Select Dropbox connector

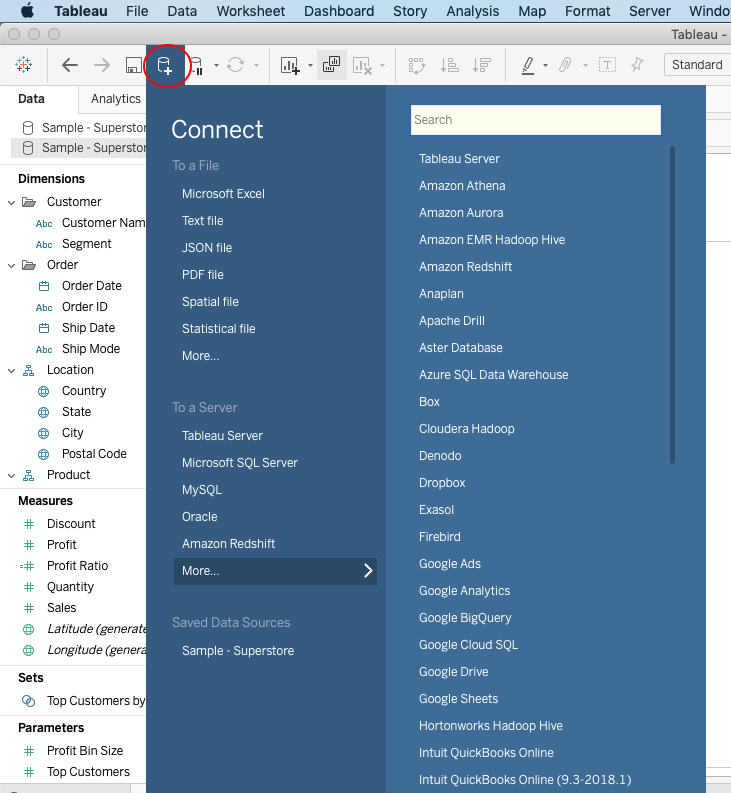(442, 483)
